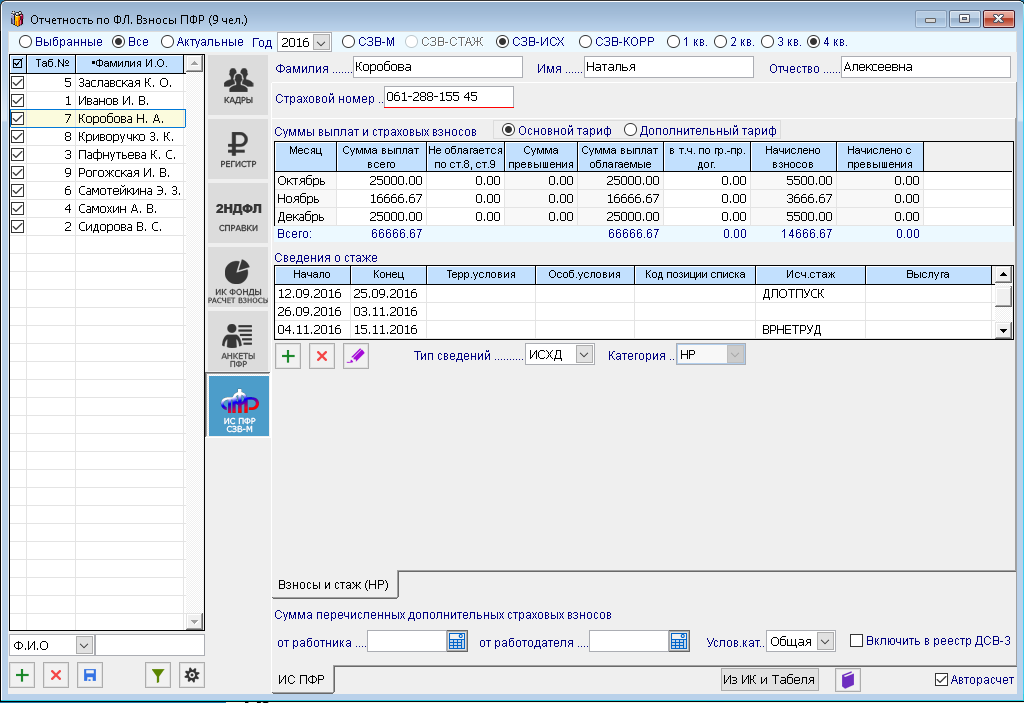
Task: Open the Год 2016 dropdown
Action: 321,42
